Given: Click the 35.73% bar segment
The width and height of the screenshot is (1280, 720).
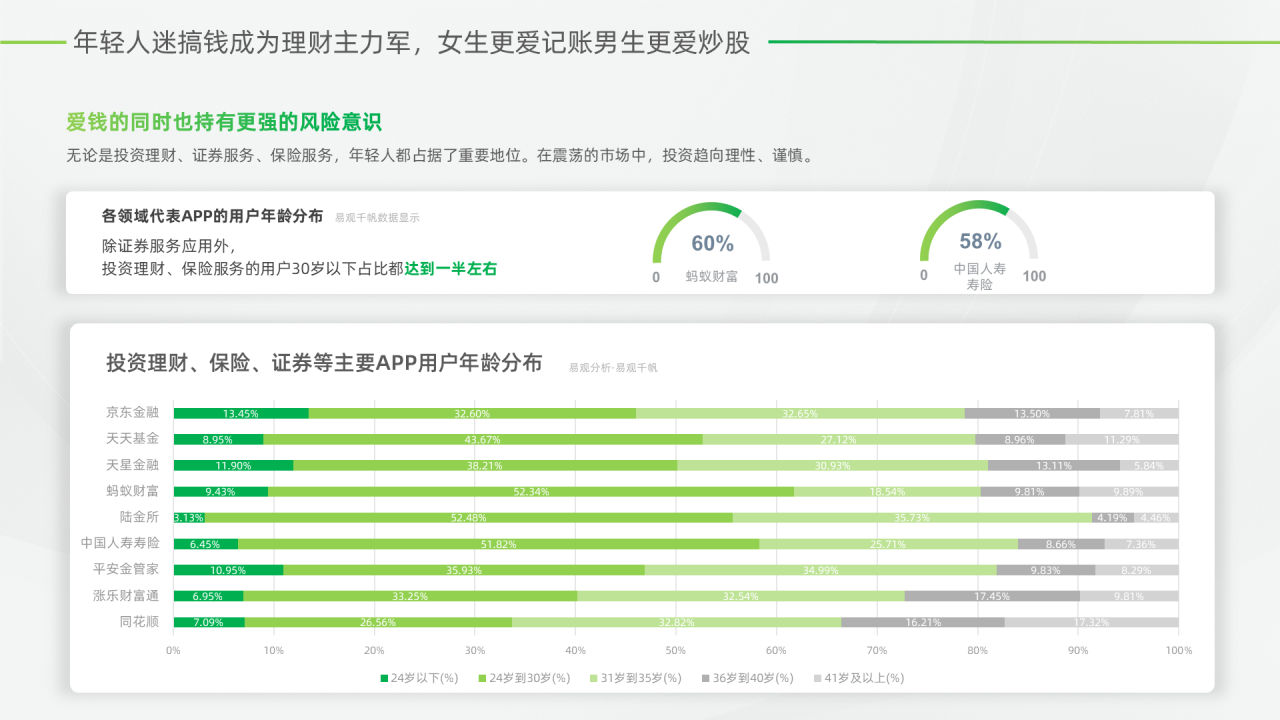Looking at the screenshot, I should 912,518.
